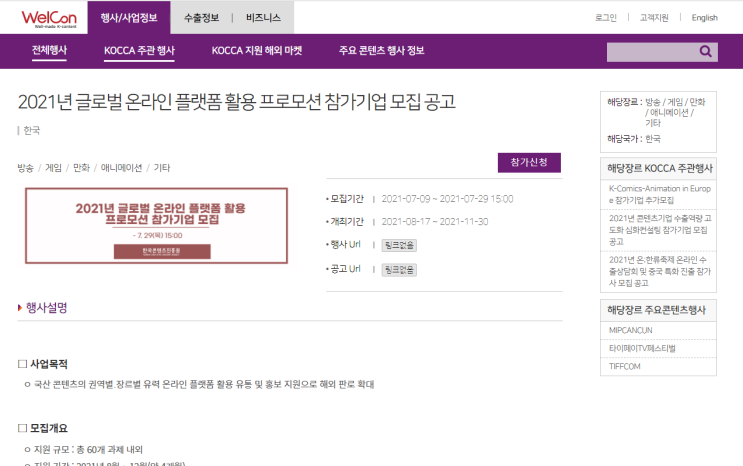Open the 타이페이TV페스티벌 link
Image resolution: width=743 pixels, height=466 pixels.
[642, 348]
